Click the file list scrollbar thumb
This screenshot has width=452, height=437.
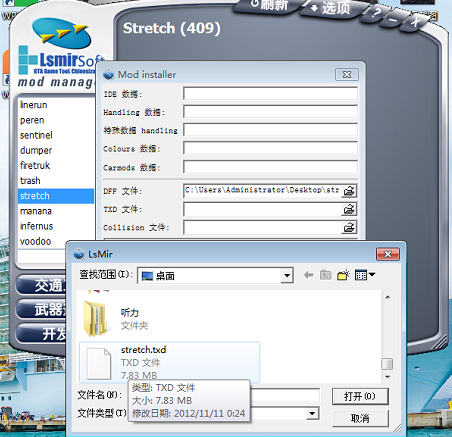[x=387, y=364]
